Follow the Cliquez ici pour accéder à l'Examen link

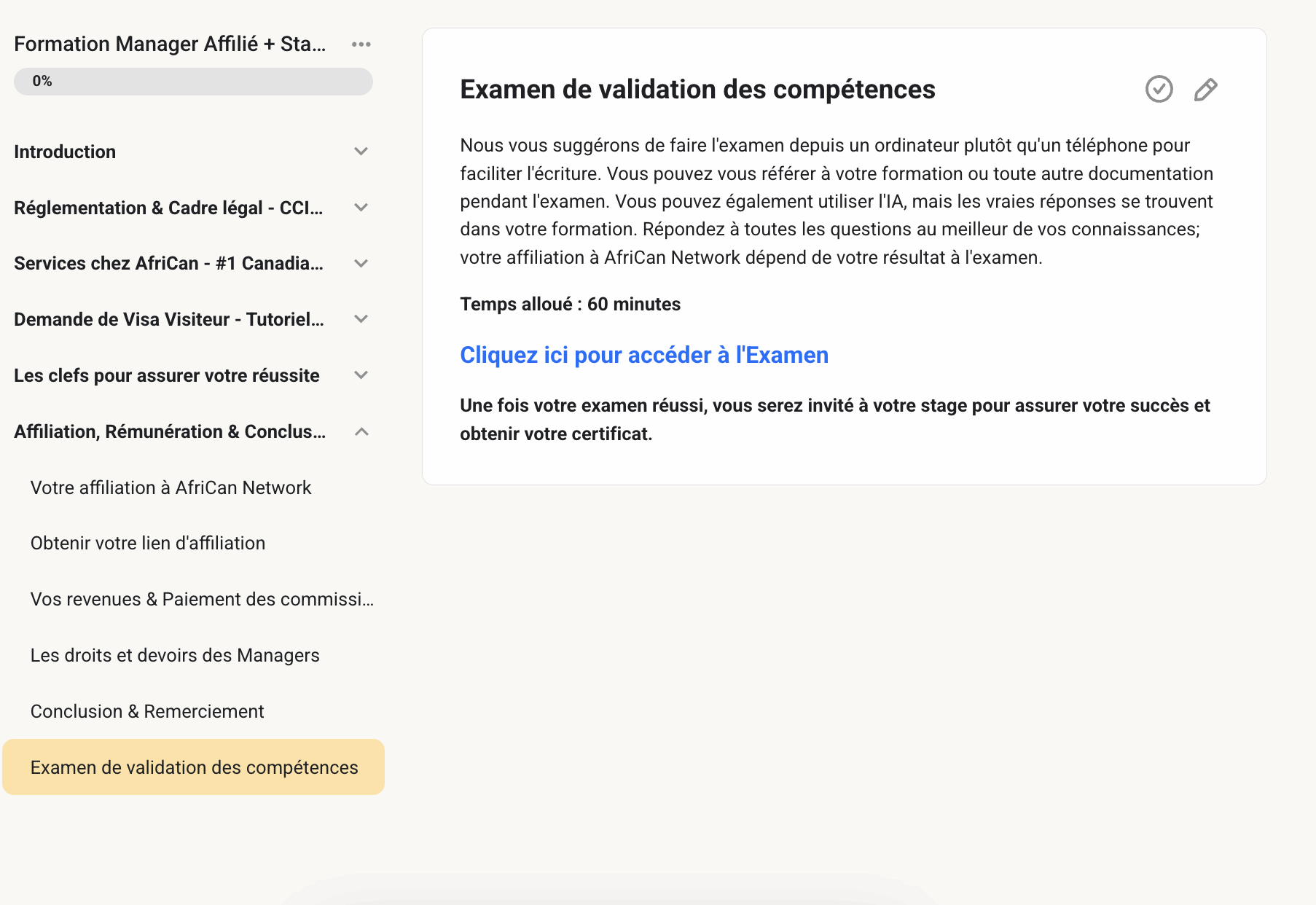point(644,355)
